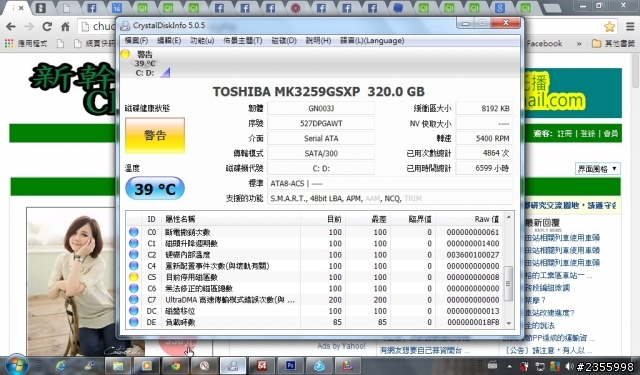Screen dimensions: 640x375
Task: Select the 527DPGAWT serial number field
Action: 321,123
